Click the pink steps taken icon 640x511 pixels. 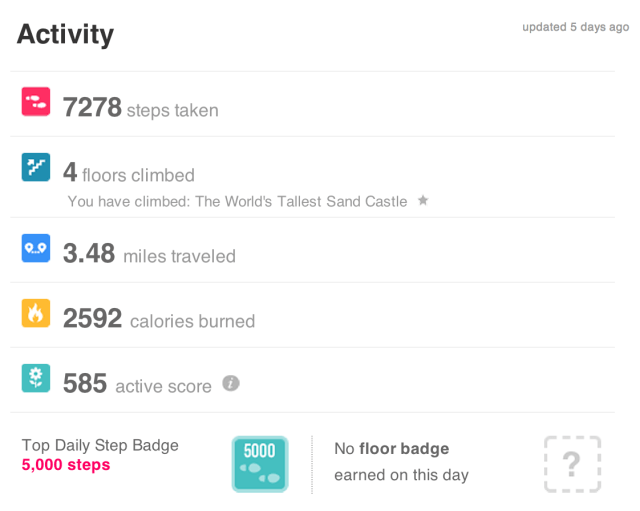click(36, 101)
